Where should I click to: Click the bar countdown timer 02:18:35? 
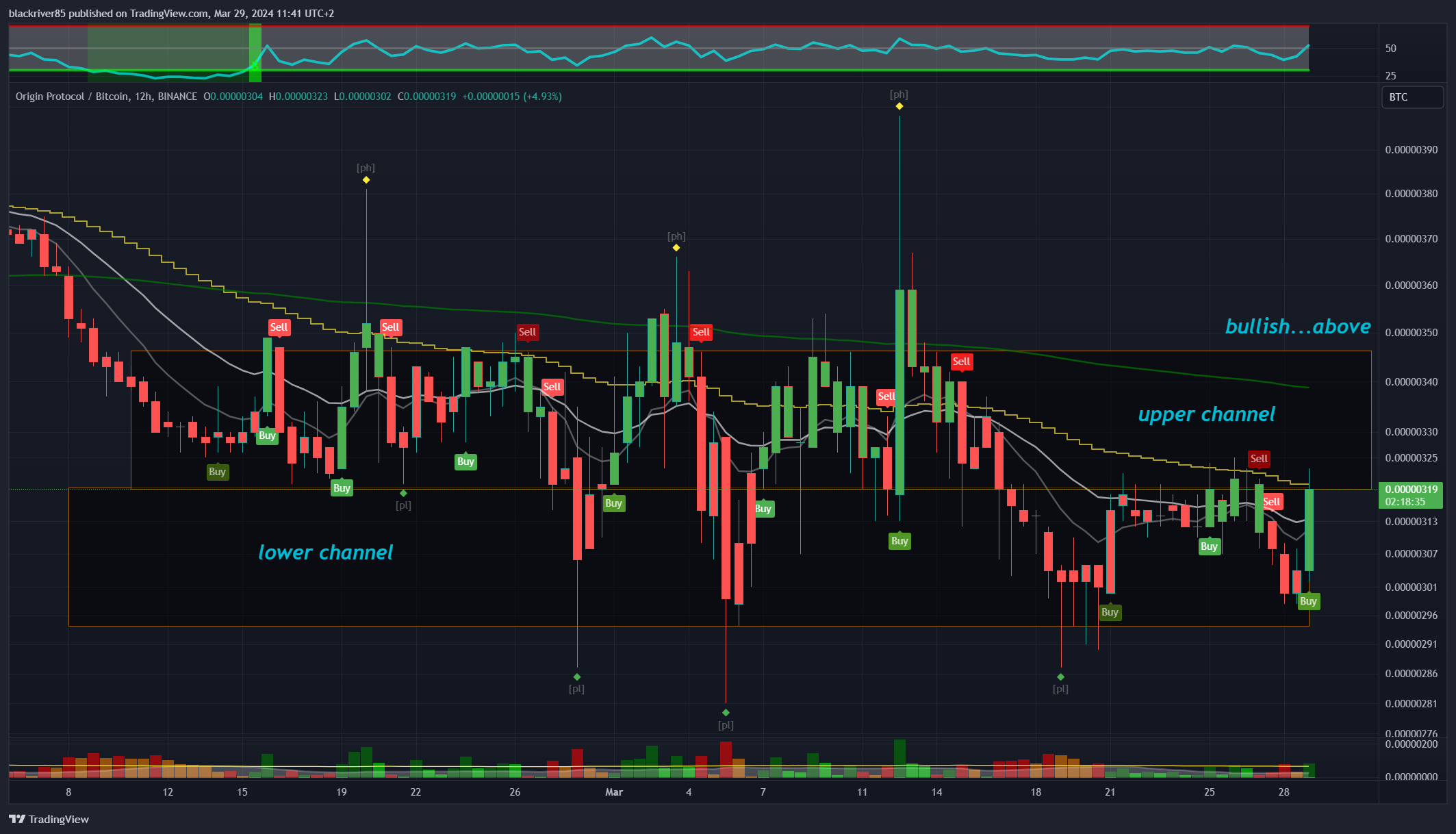pos(1405,502)
